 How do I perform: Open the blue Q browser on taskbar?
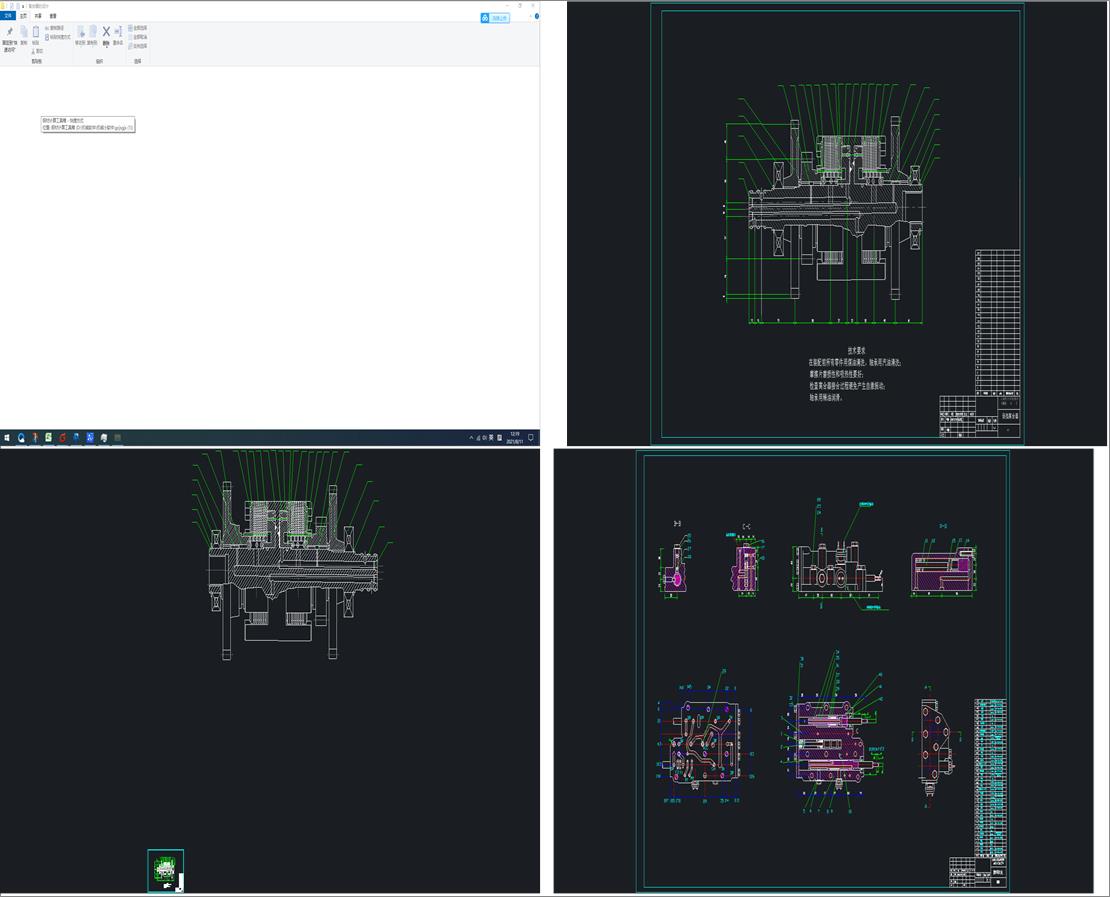(21, 438)
